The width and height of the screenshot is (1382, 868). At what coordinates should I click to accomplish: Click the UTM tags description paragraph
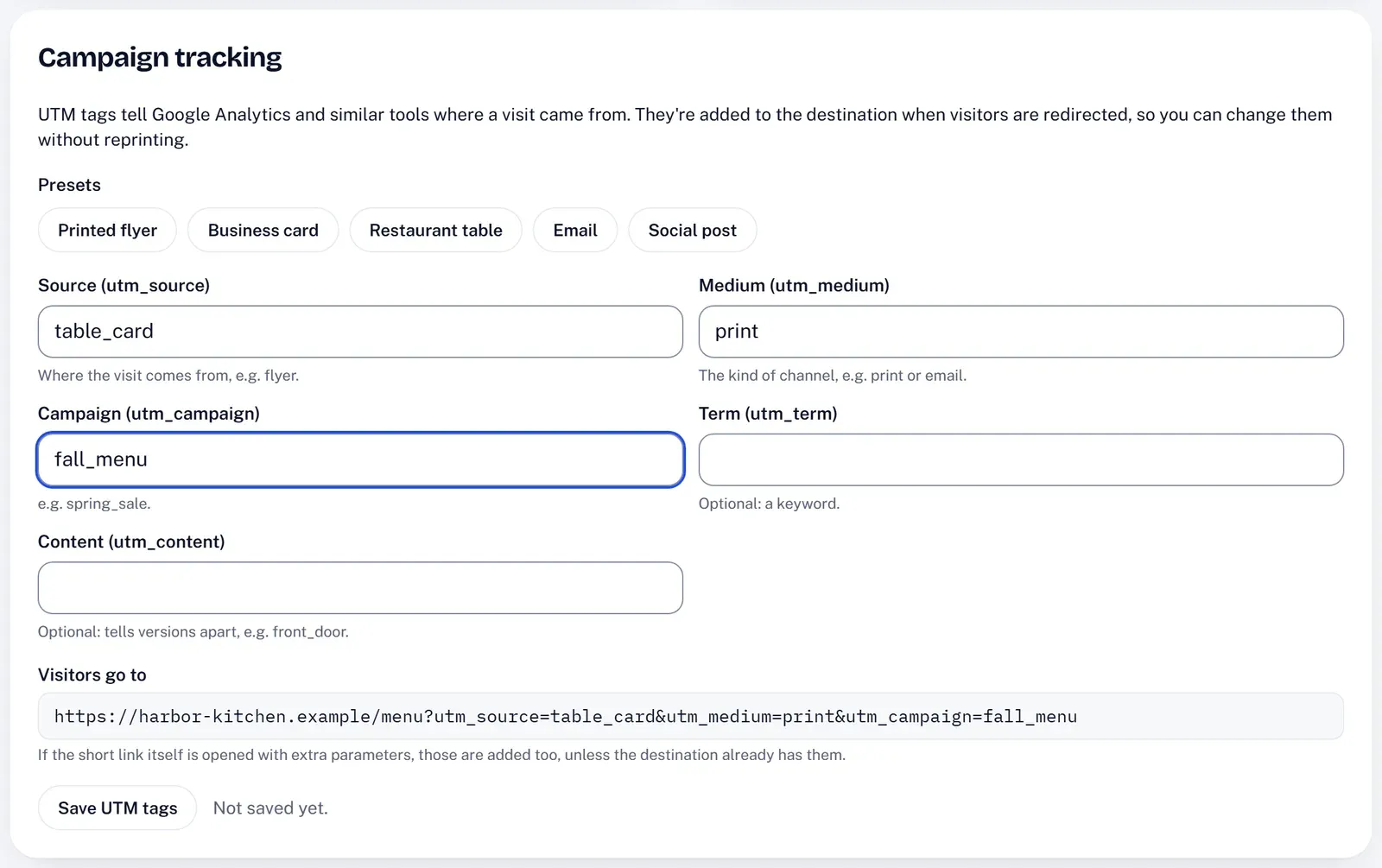(x=685, y=127)
